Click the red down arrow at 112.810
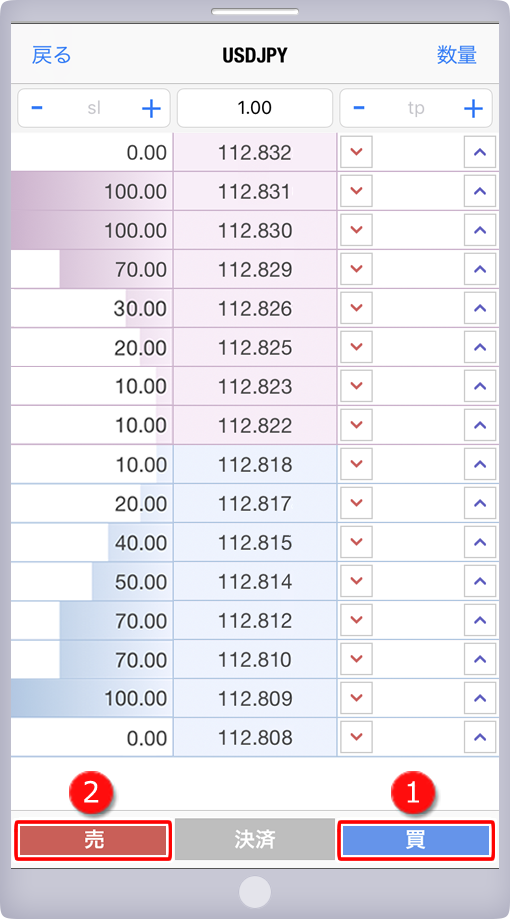 [356, 659]
